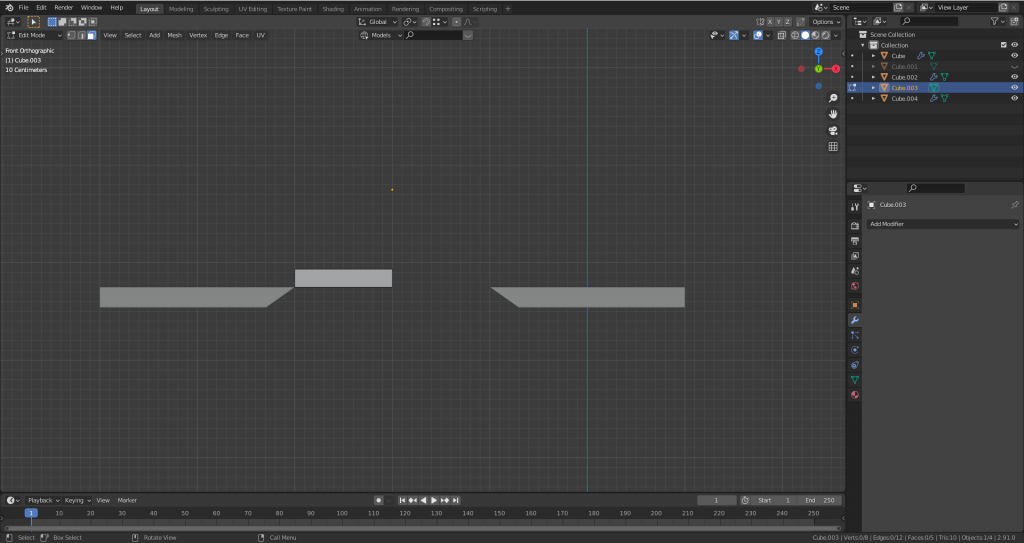Hide Cube.004 in outliner

1014,99
